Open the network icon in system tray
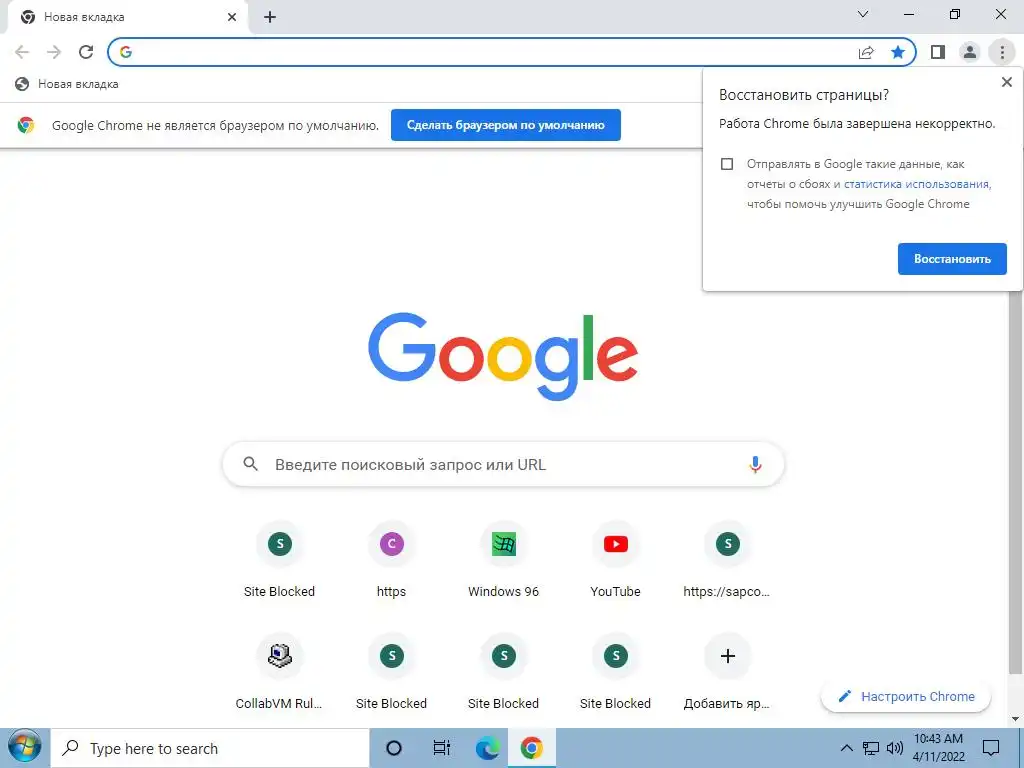 pyautogui.click(x=871, y=748)
